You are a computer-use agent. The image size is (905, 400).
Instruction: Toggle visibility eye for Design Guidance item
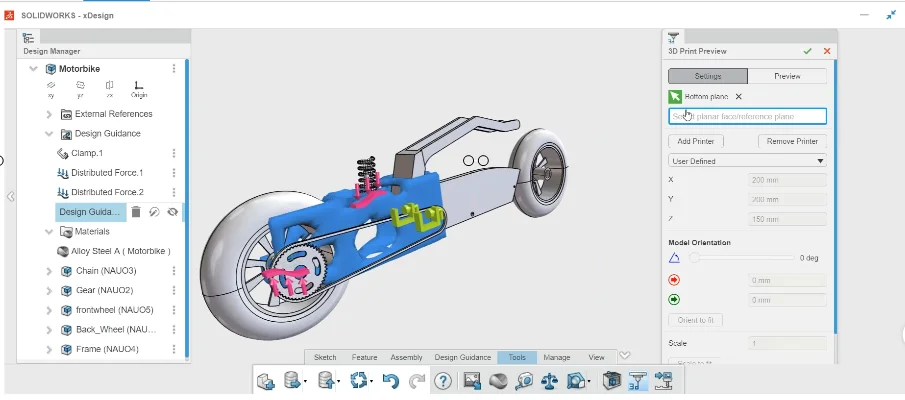coord(172,212)
